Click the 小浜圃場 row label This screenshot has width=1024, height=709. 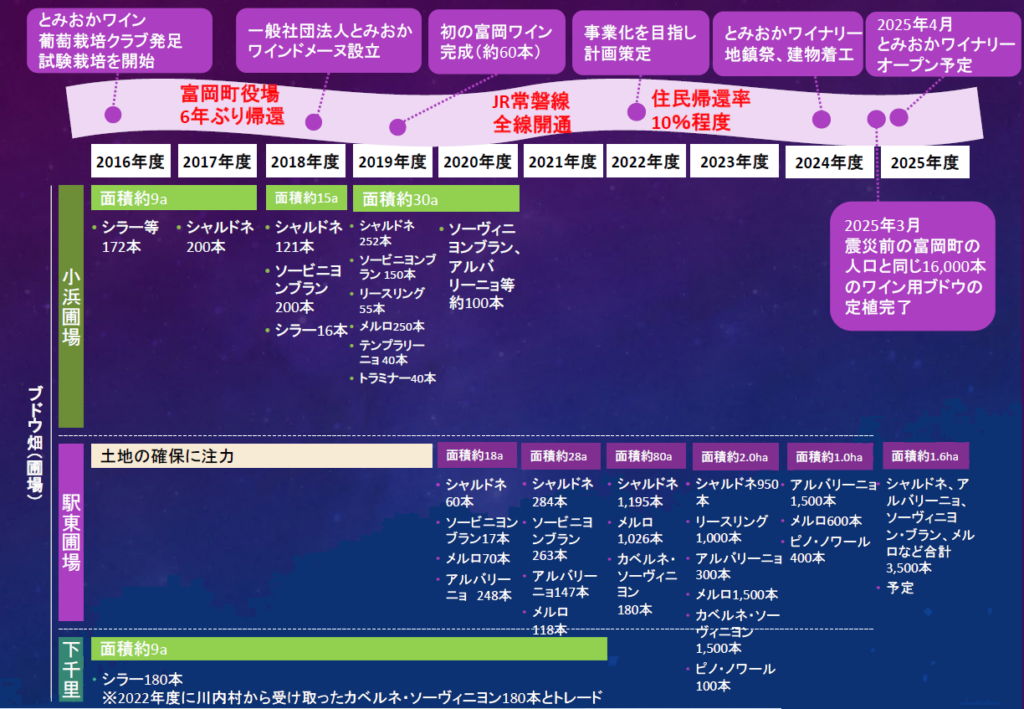[71, 306]
